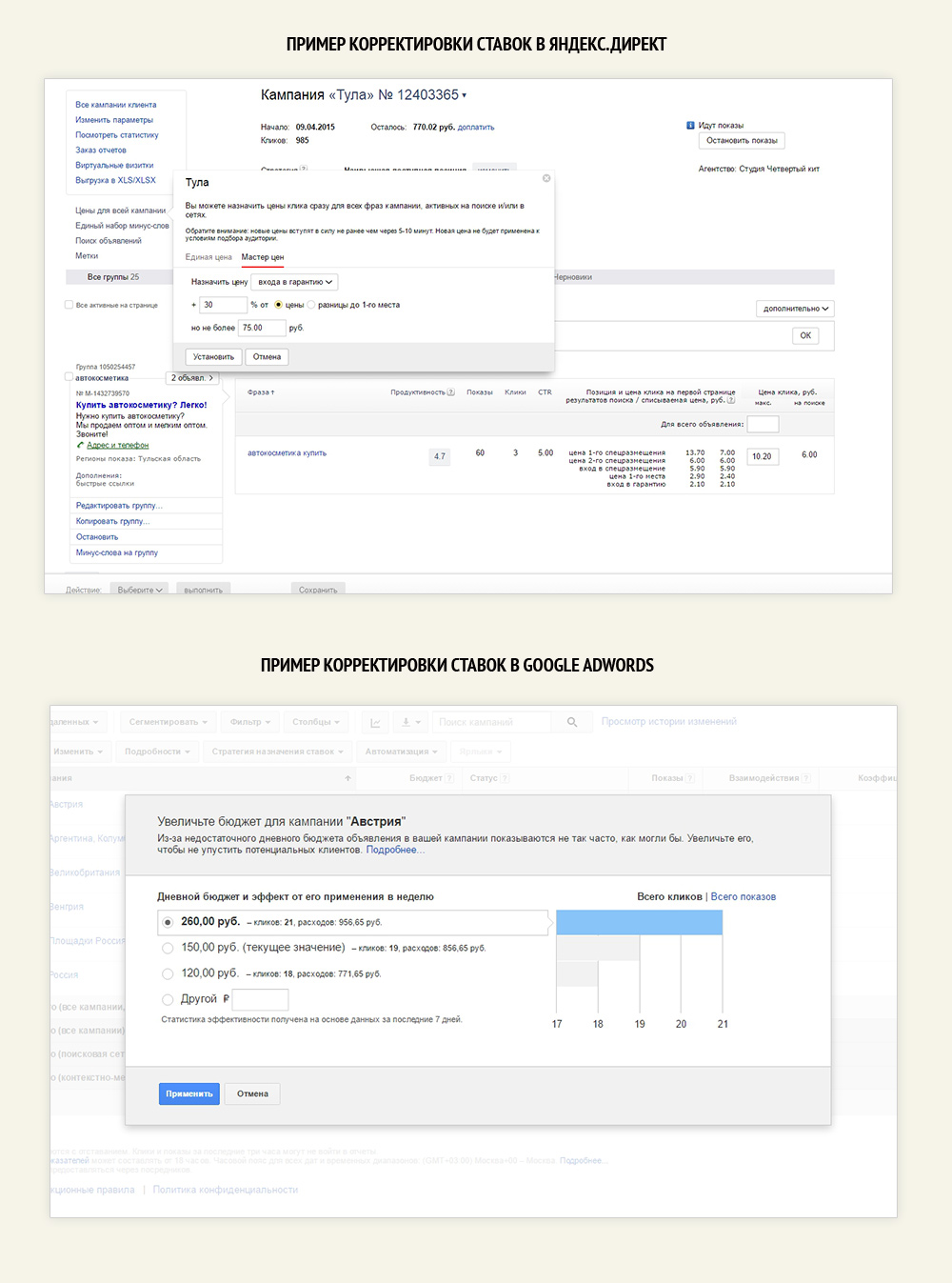Switch to Всего показов chart view

point(743,896)
